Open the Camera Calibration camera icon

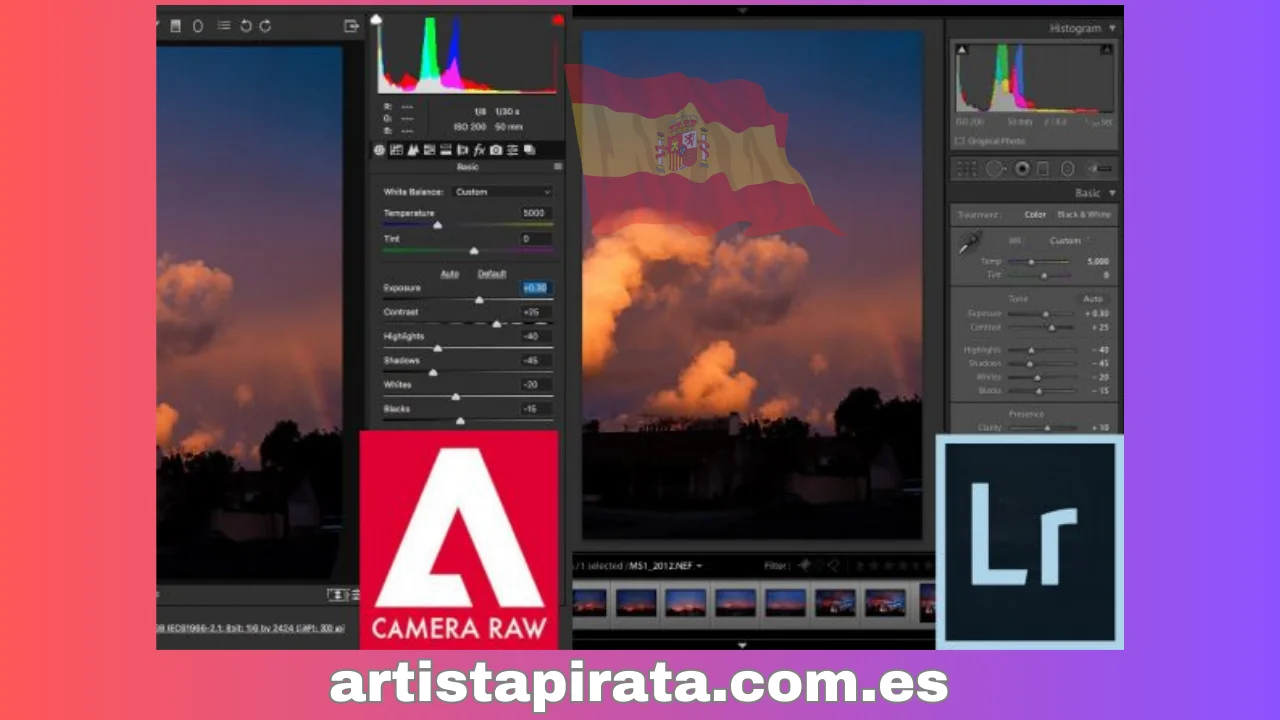(496, 150)
